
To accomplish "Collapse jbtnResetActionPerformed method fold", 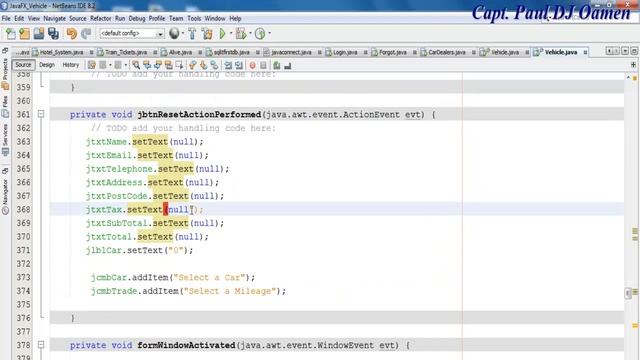I will (x=41, y=114).
